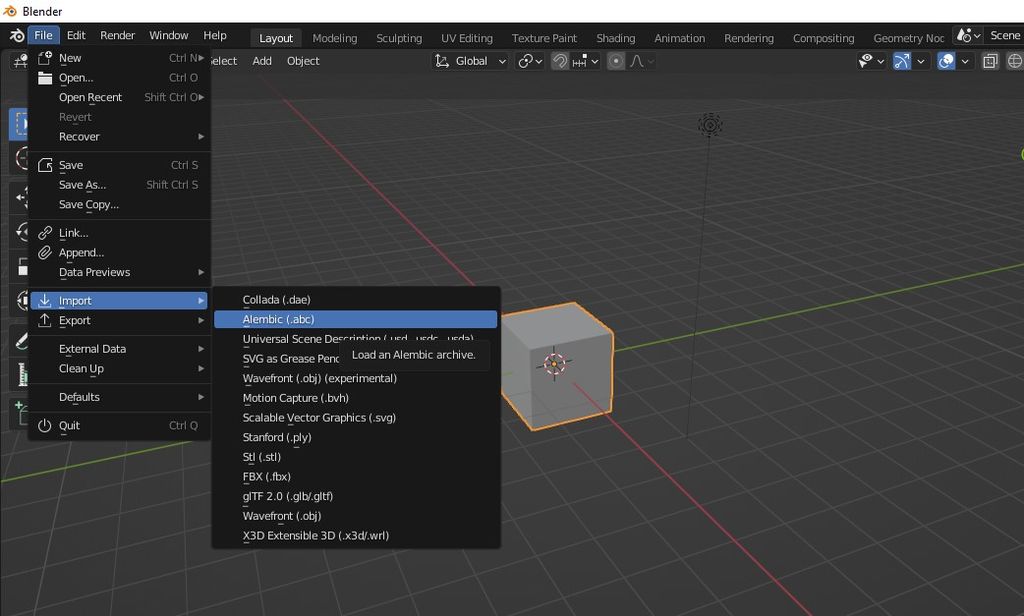Toggle viewport gizmos display button

(x=902, y=61)
